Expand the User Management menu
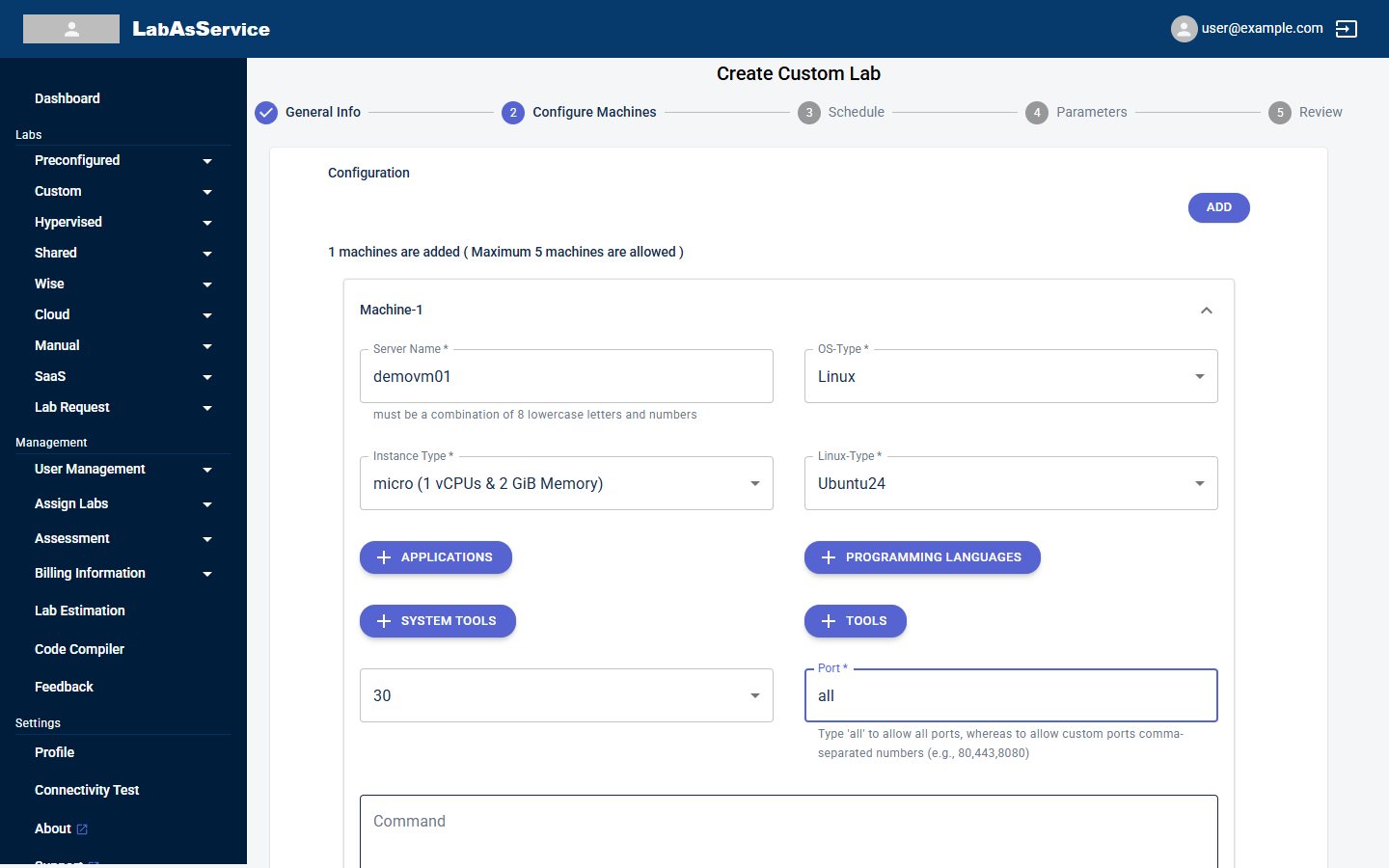Image resolution: width=1389 pixels, height=868 pixels. click(x=123, y=469)
